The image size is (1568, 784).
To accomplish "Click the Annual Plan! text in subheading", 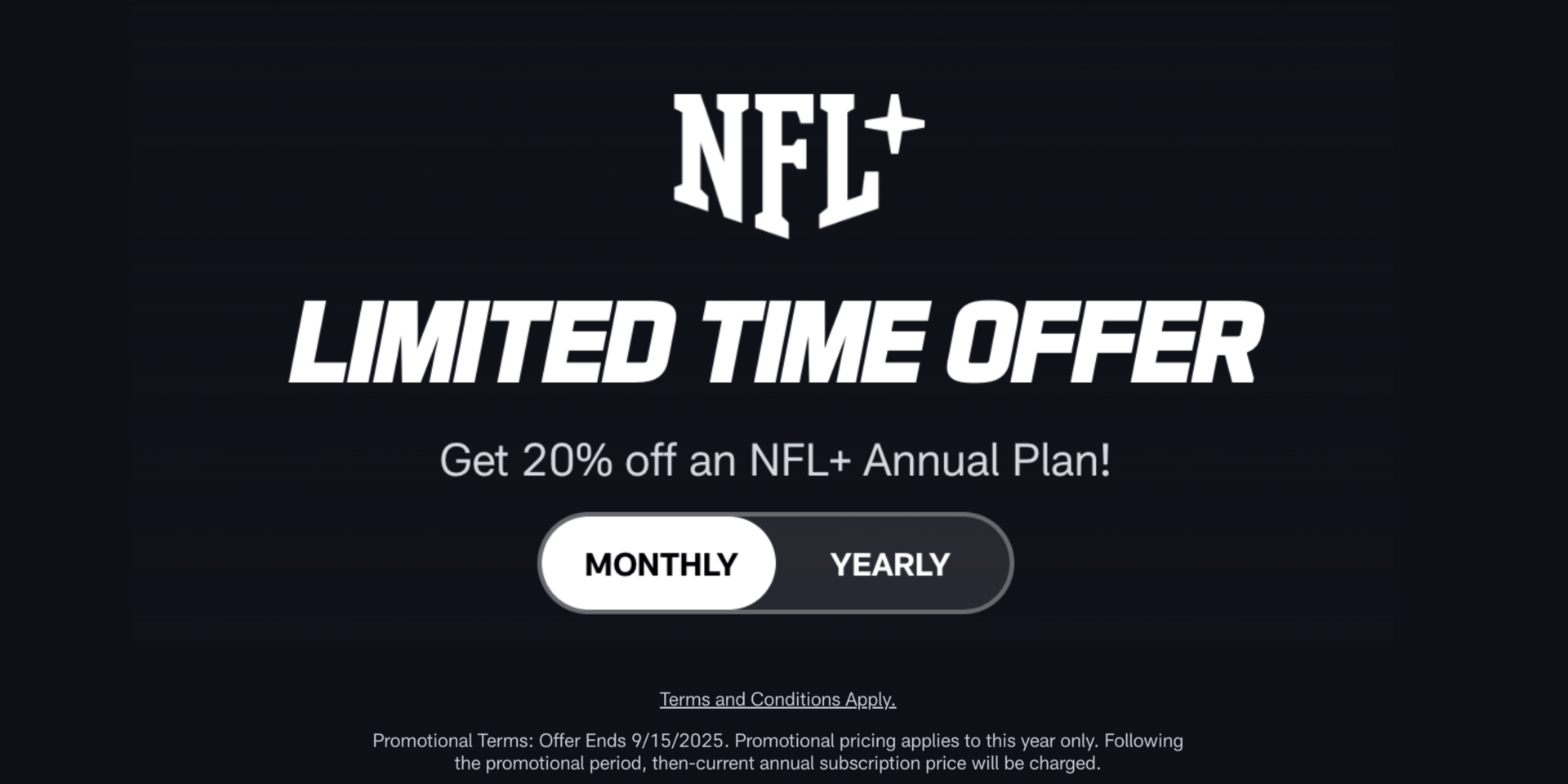I will 987,461.
